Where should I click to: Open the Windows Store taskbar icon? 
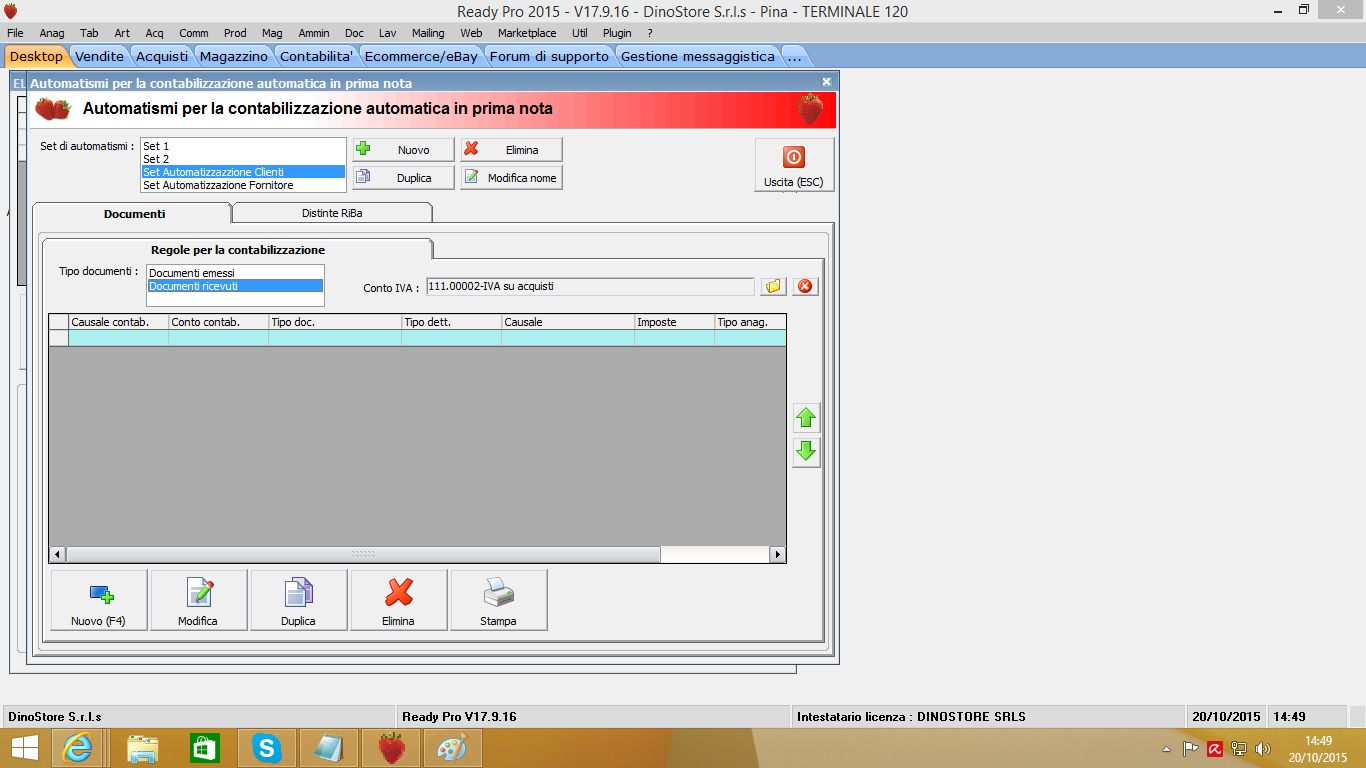(x=204, y=747)
